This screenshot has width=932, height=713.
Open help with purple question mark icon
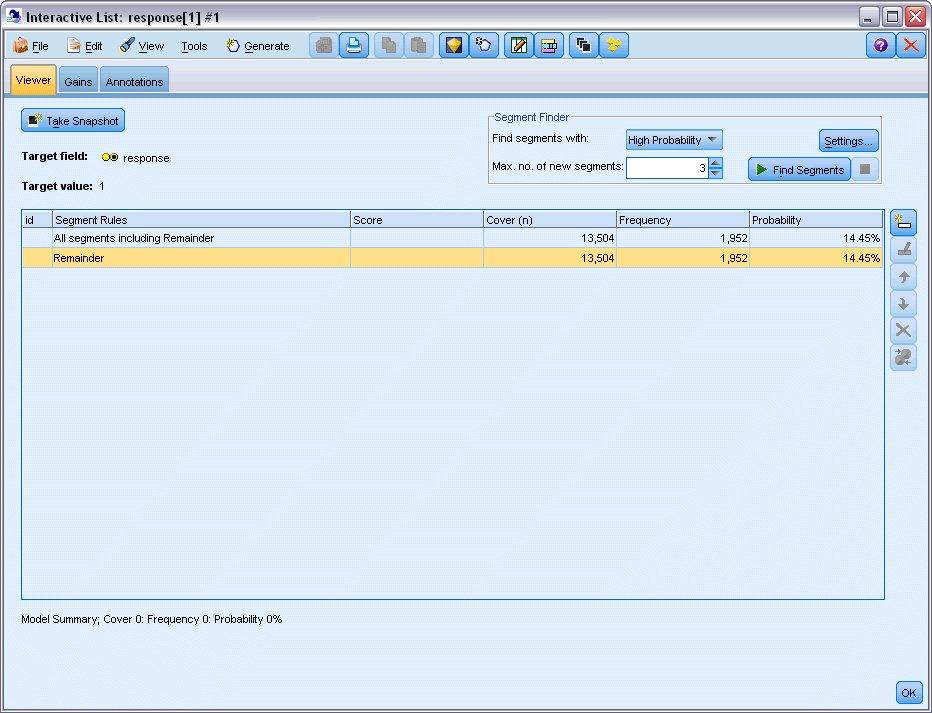point(881,45)
